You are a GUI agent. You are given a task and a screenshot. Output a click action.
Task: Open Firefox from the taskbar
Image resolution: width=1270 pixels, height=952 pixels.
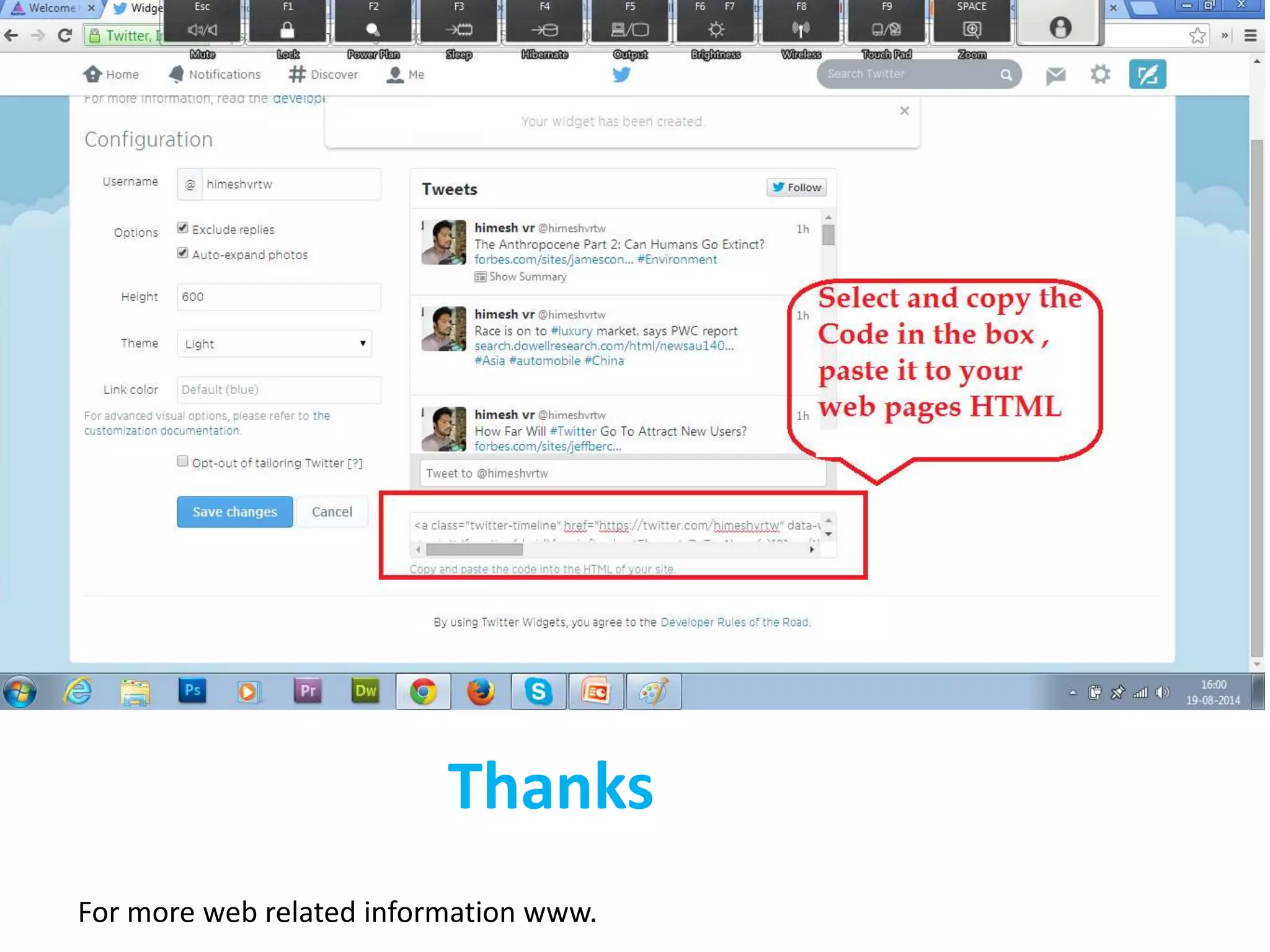tap(481, 692)
